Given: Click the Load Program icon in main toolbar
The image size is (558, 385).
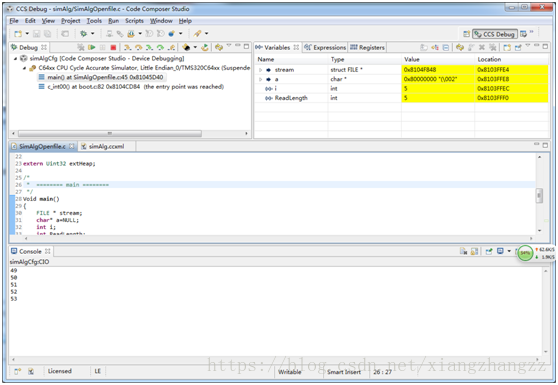Looking at the screenshot, I should [131, 33].
